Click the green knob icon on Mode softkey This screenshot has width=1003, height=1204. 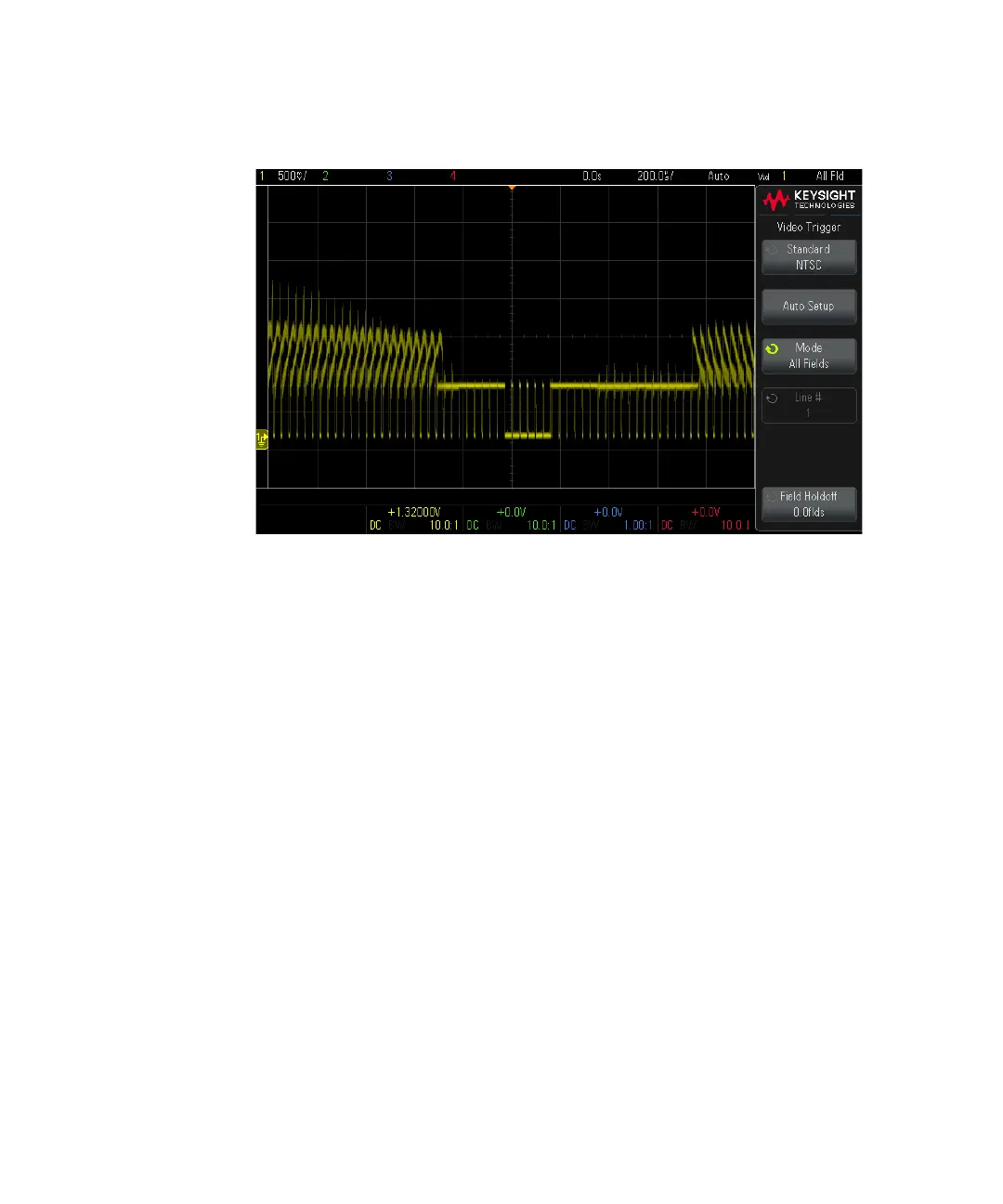coord(772,349)
